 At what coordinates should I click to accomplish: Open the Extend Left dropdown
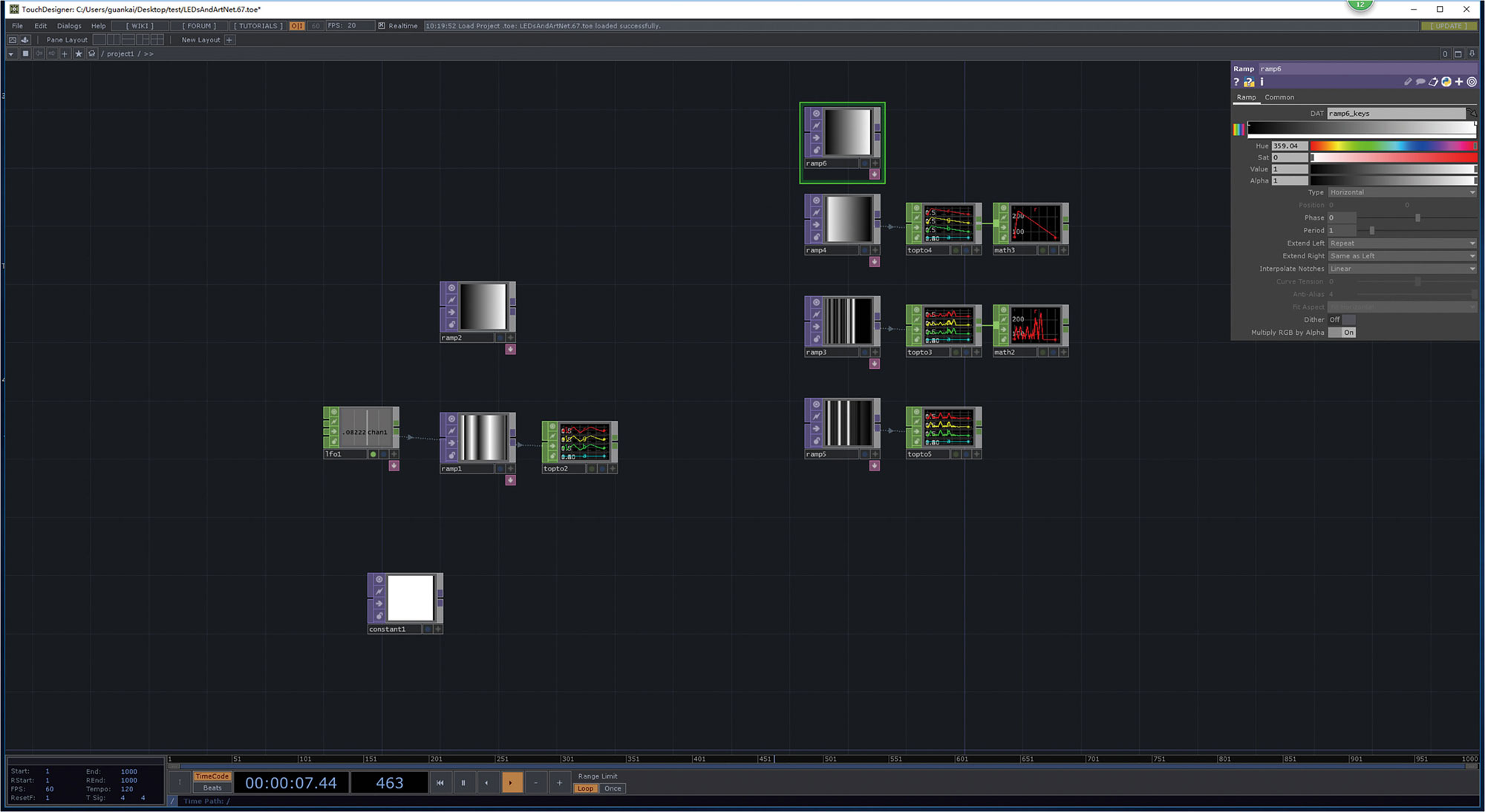tap(1402, 243)
